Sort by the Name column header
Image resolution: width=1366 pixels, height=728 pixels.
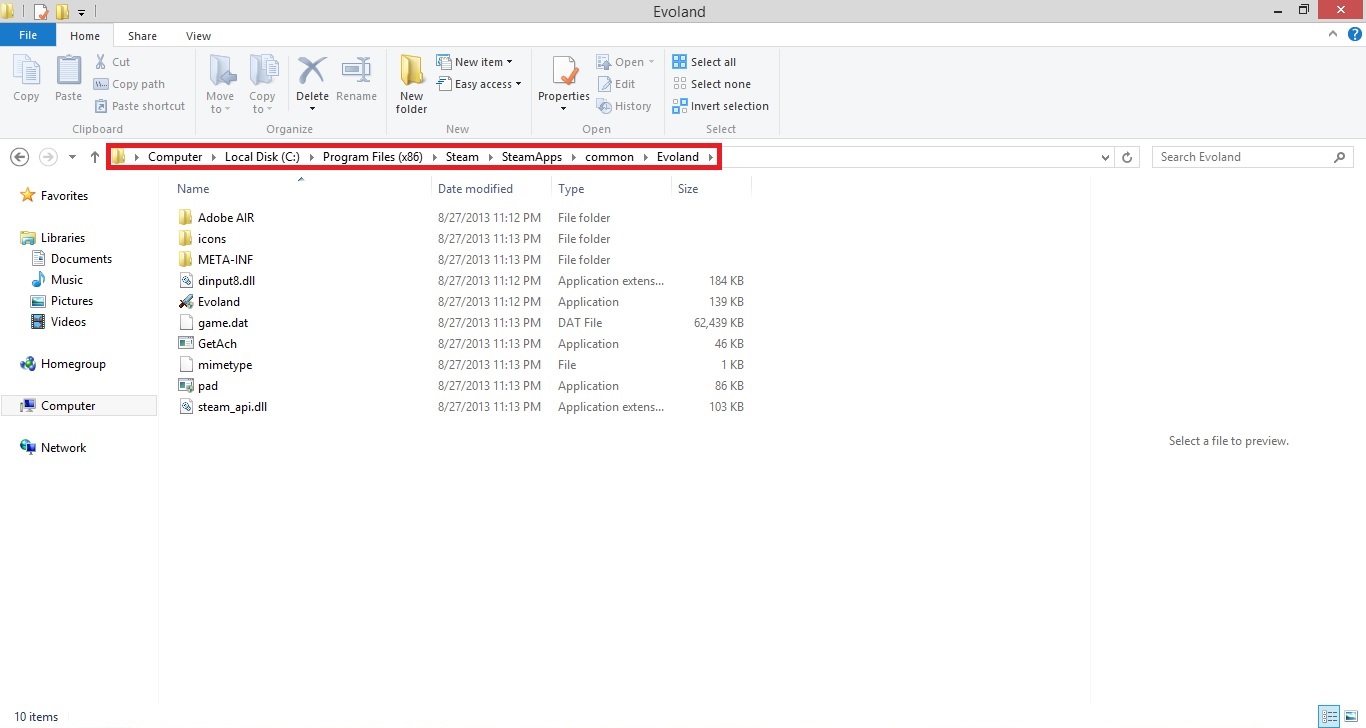pos(193,189)
